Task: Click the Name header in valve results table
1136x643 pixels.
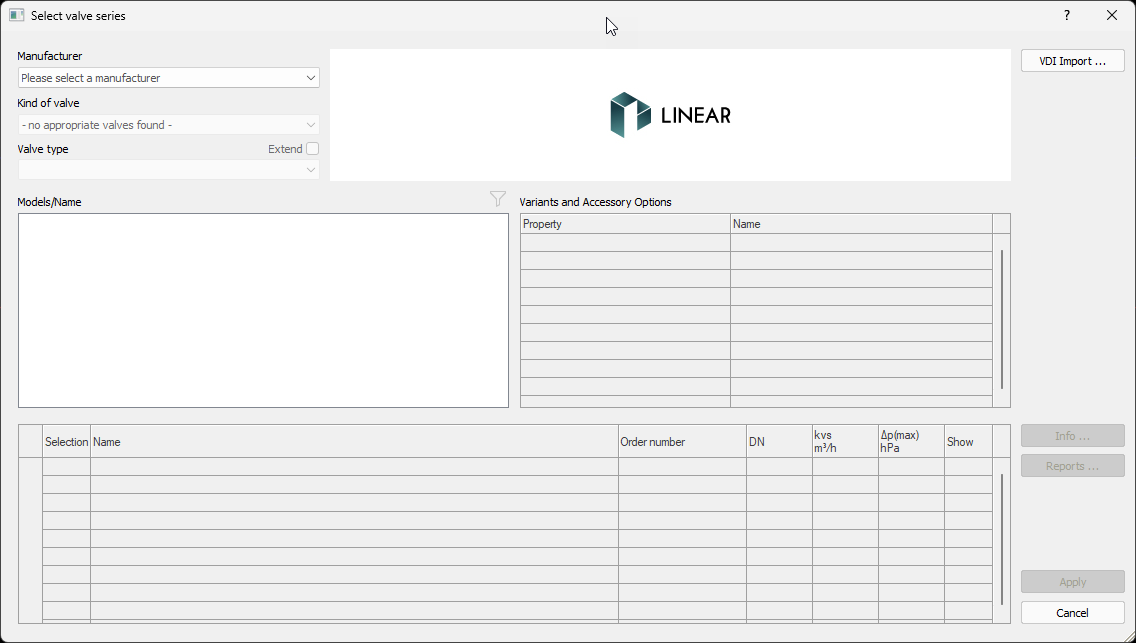Action: [x=354, y=442]
